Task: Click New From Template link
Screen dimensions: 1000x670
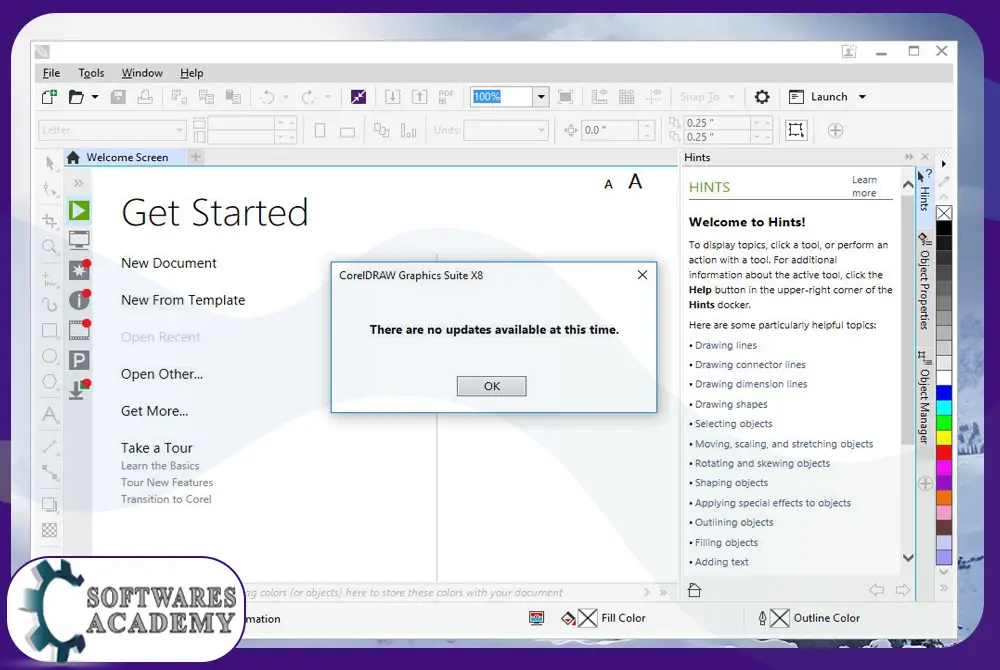Action: (x=183, y=300)
